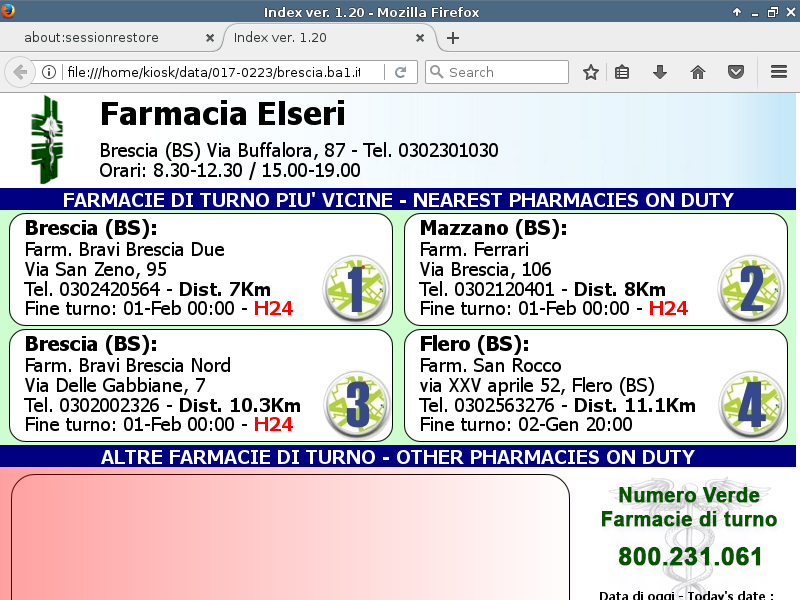The height and width of the screenshot is (600, 800).
Task: Reload the current page
Action: (400, 72)
